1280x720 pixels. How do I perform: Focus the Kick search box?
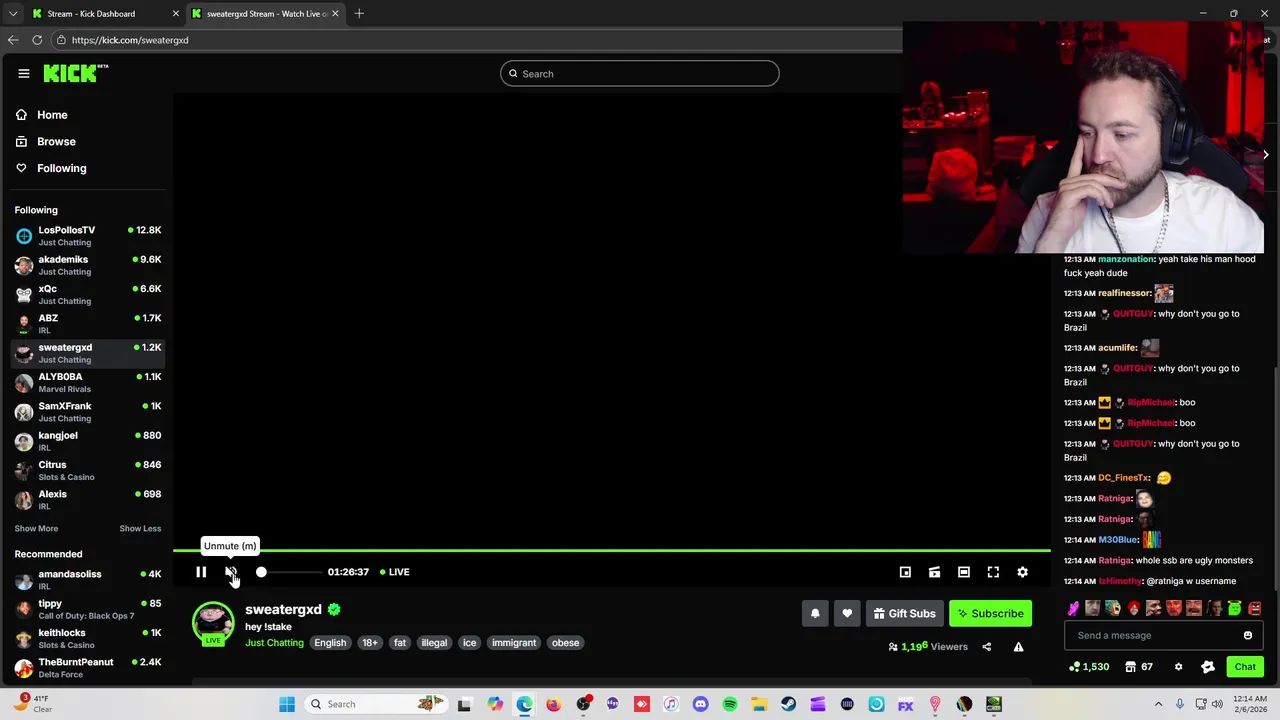click(x=640, y=74)
